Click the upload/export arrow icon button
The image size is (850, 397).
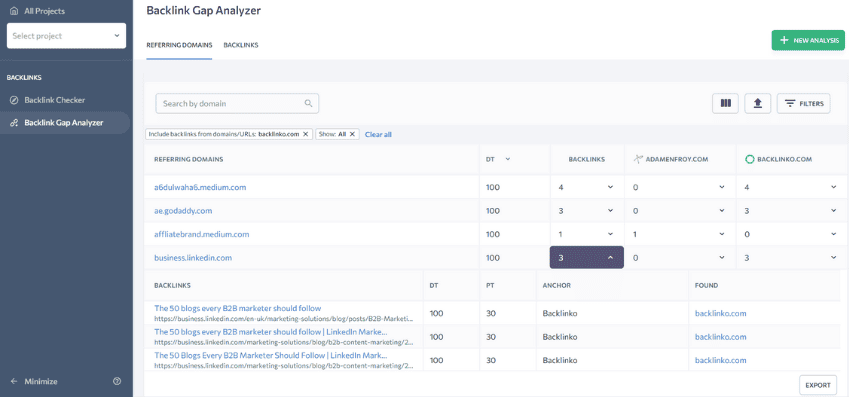pos(758,103)
